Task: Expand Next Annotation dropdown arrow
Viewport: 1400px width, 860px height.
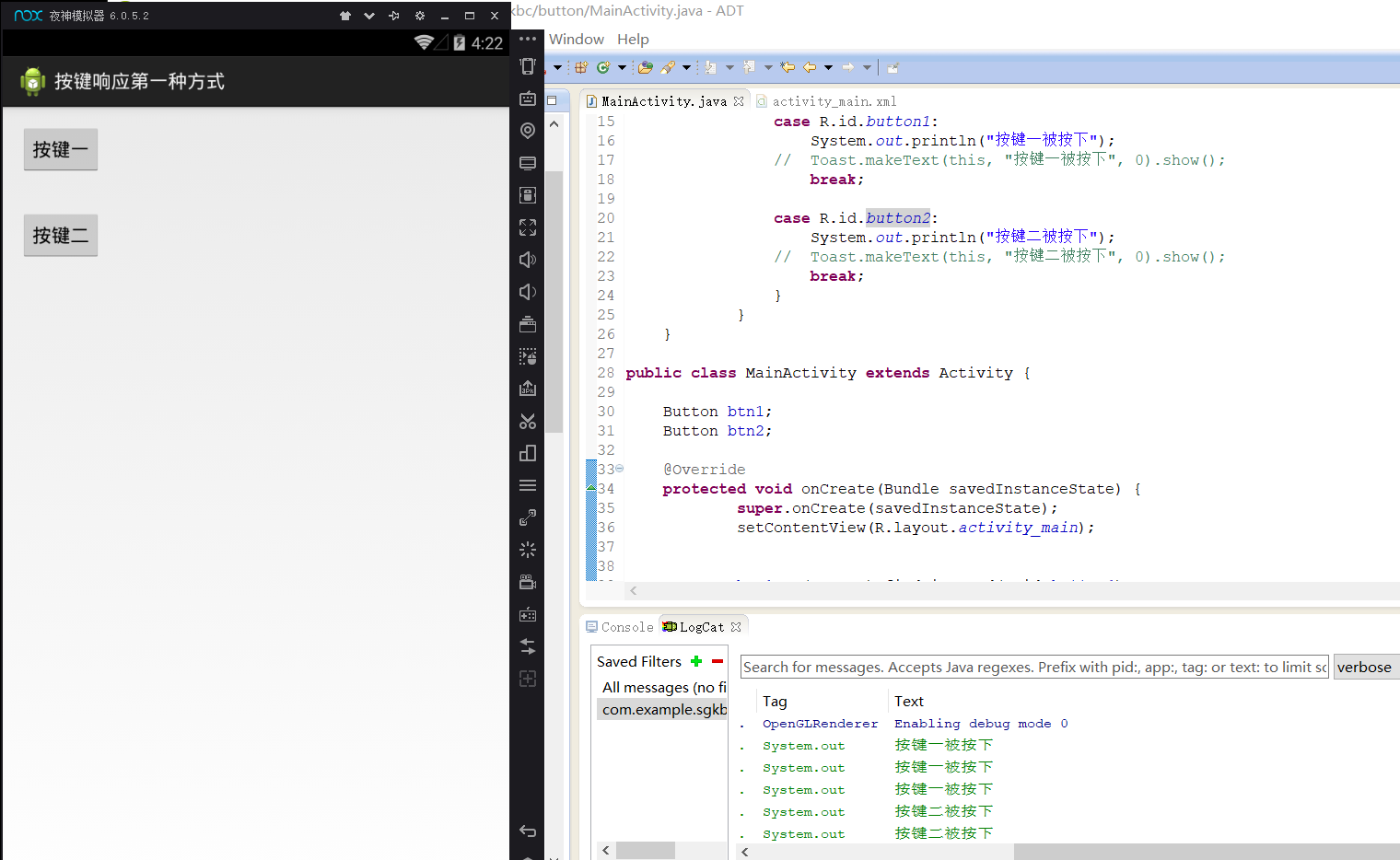Action: click(729, 67)
